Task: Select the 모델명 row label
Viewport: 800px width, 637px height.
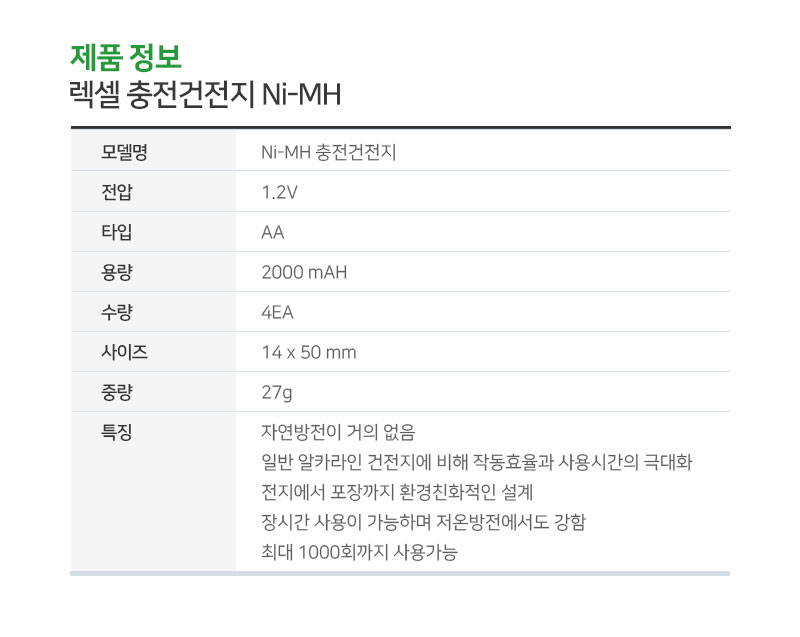Action: click(124, 152)
